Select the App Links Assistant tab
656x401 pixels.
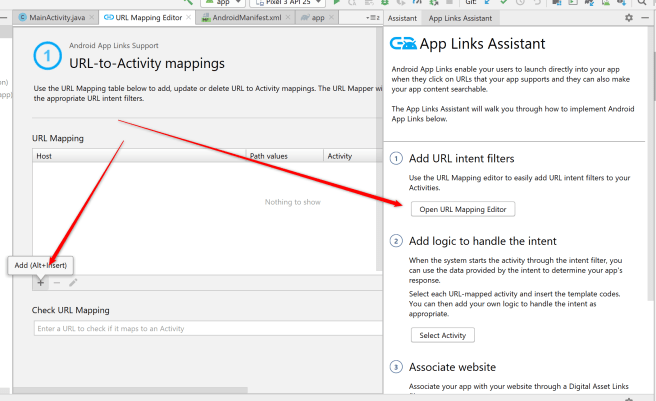[460, 18]
